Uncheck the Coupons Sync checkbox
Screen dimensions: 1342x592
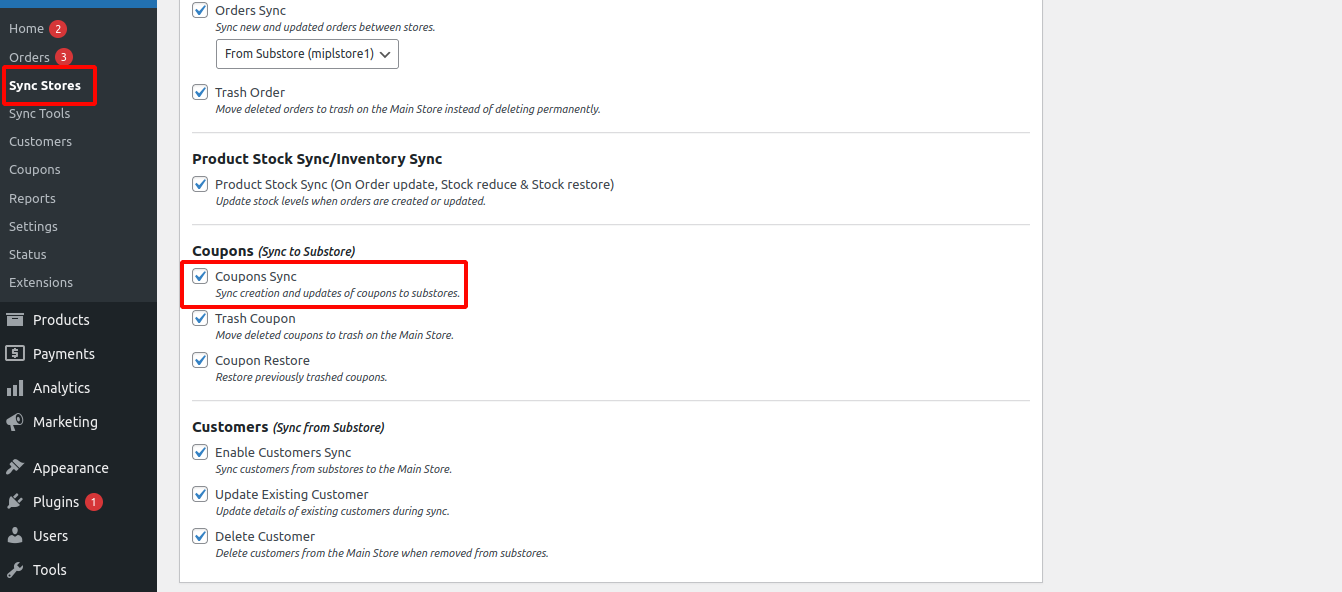coord(200,277)
